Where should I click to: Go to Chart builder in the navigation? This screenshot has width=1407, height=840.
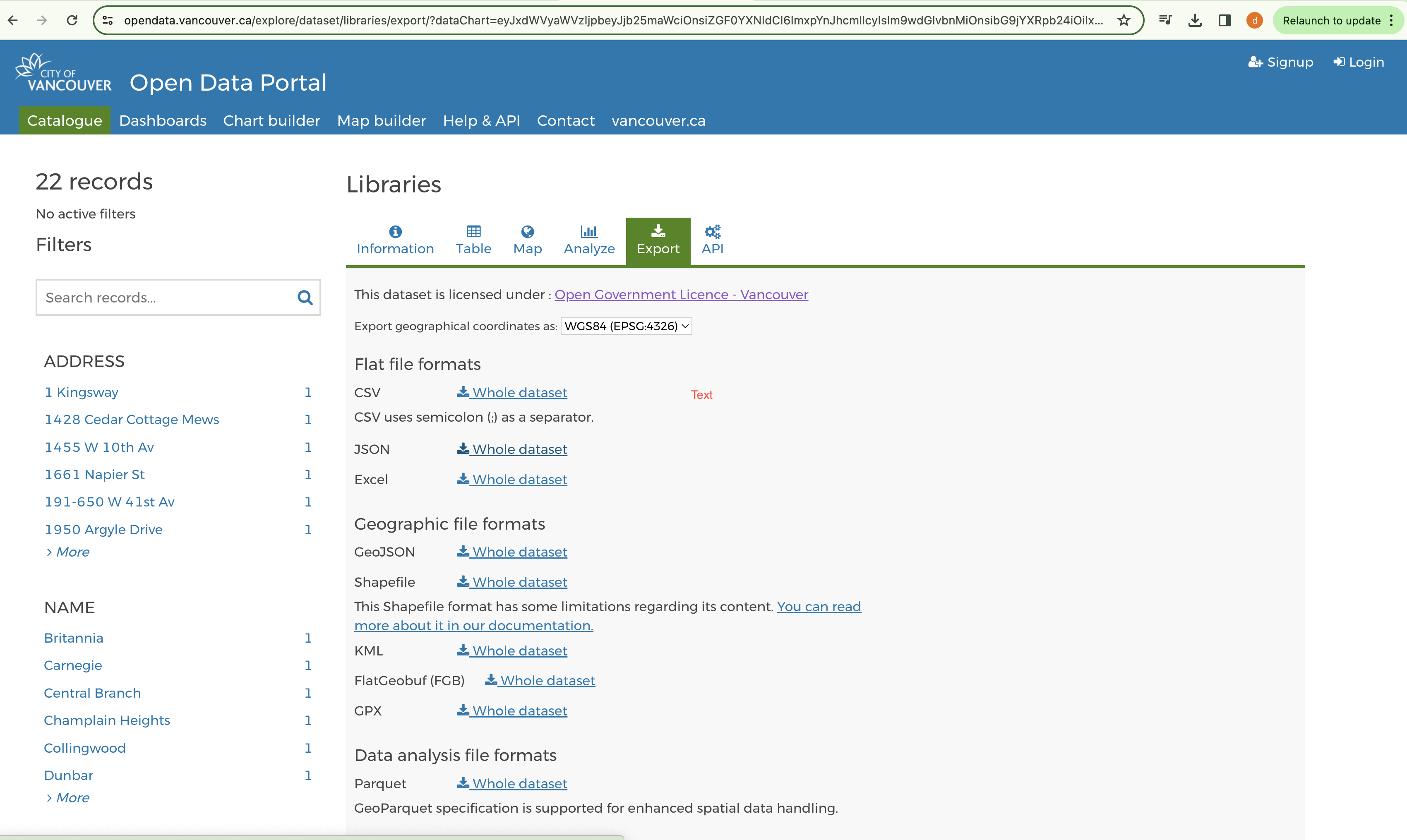click(x=271, y=120)
